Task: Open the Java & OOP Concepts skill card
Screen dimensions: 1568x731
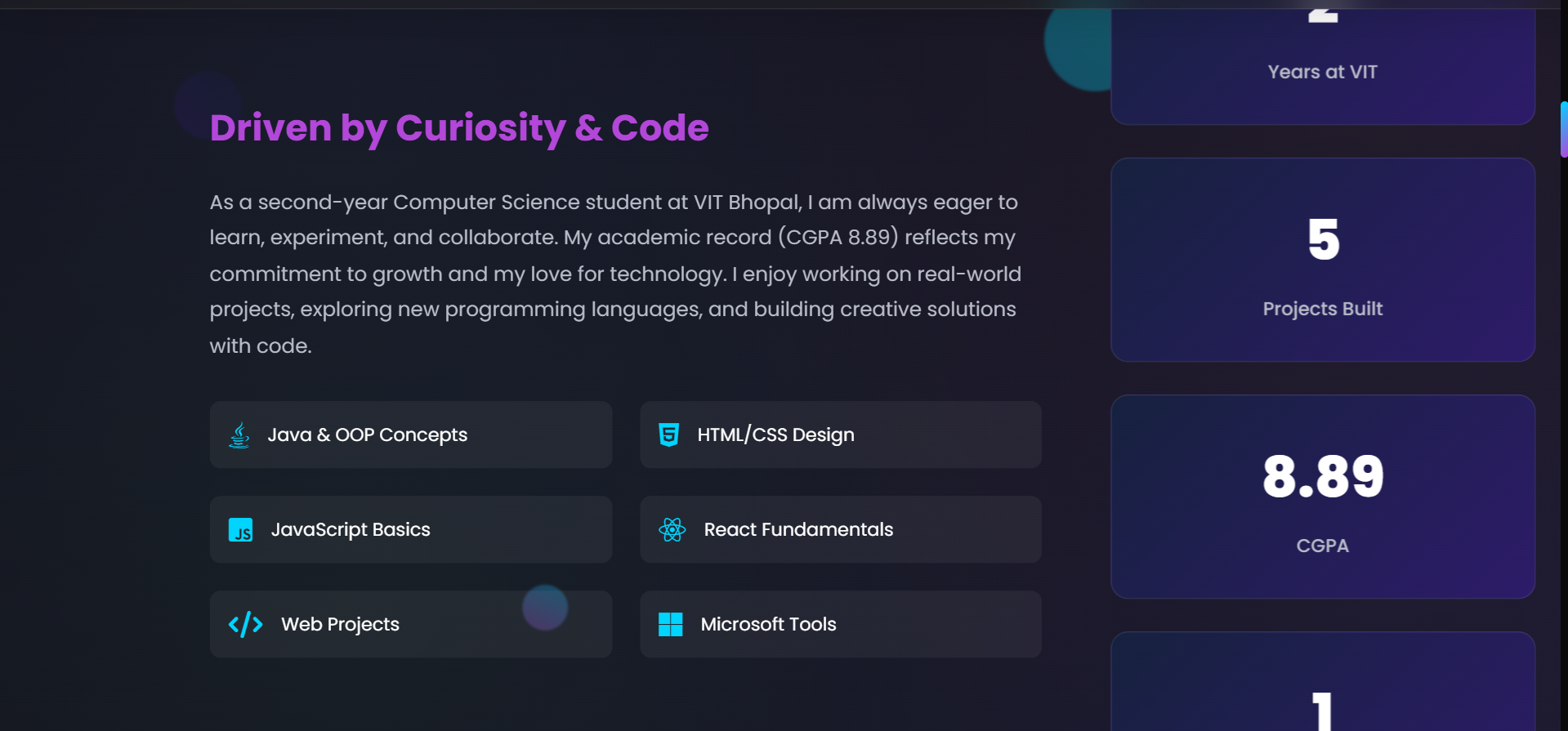Action: (x=411, y=435)
